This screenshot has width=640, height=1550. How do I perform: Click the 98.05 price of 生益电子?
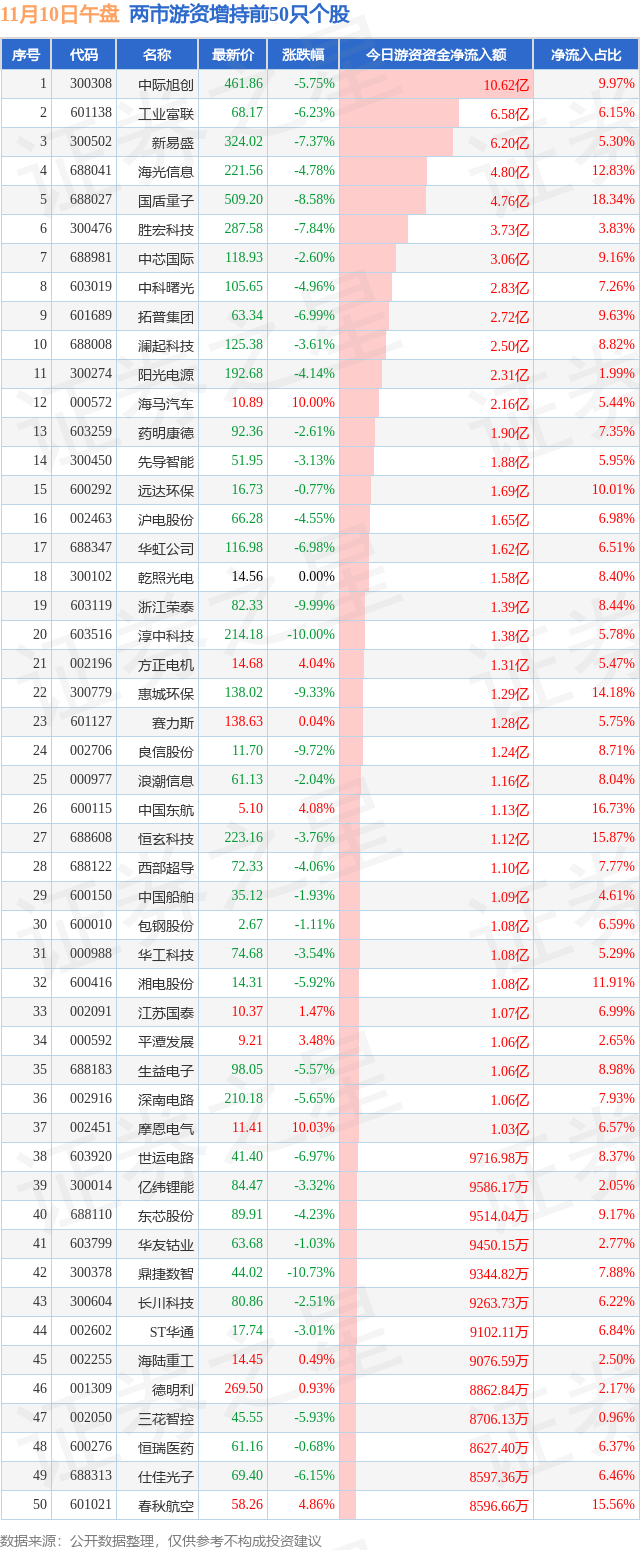[x=248, y=1070]
